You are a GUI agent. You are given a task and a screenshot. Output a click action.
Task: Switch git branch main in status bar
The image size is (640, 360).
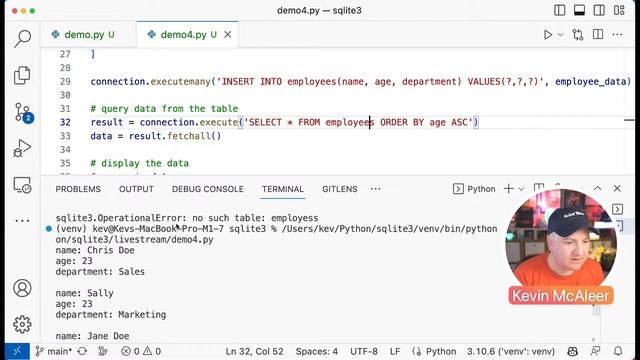tap(53, 351)
